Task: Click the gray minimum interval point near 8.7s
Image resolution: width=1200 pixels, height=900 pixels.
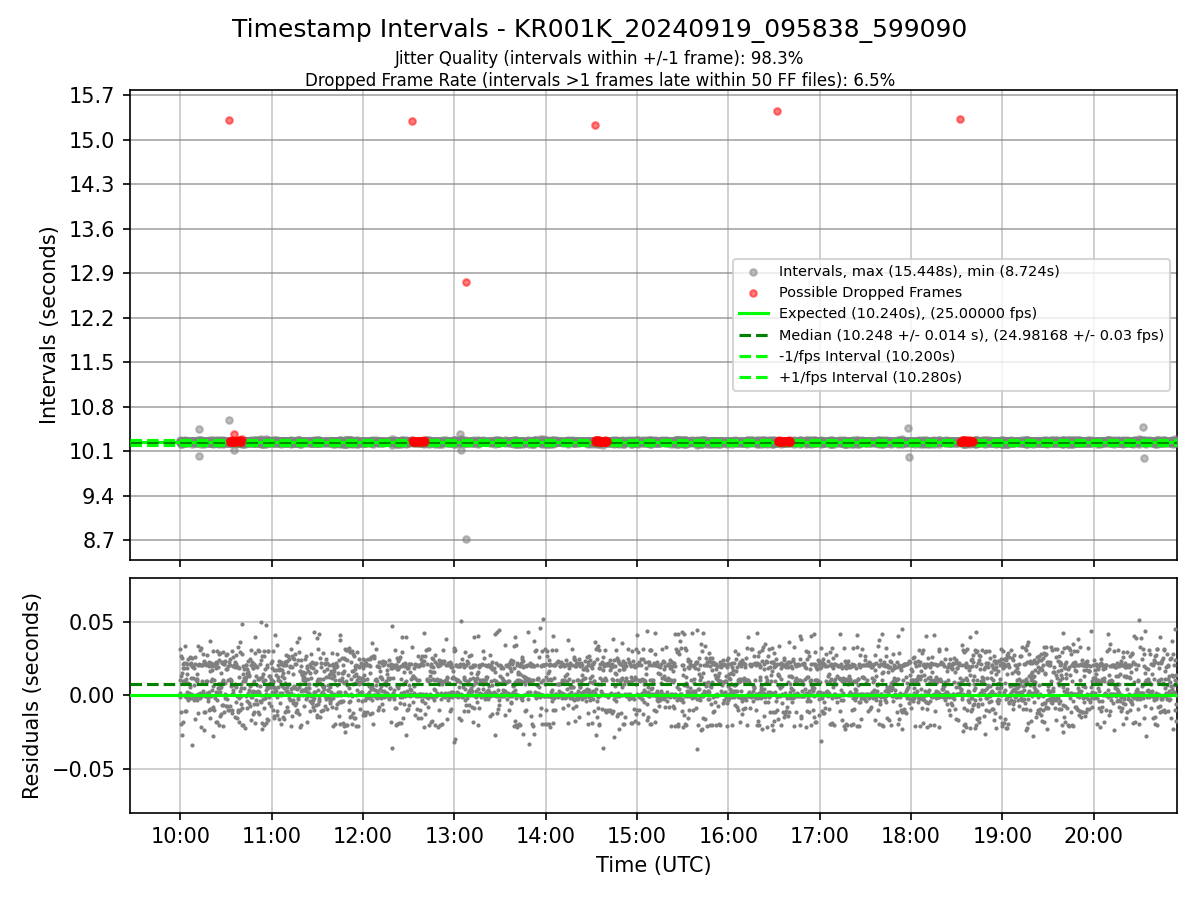Action: [x=466, y=539]
